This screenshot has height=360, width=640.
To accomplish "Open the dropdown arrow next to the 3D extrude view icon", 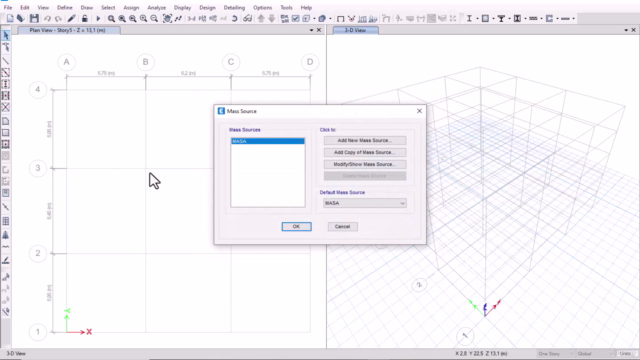I will pyautogui.click(x=330, y=18).
